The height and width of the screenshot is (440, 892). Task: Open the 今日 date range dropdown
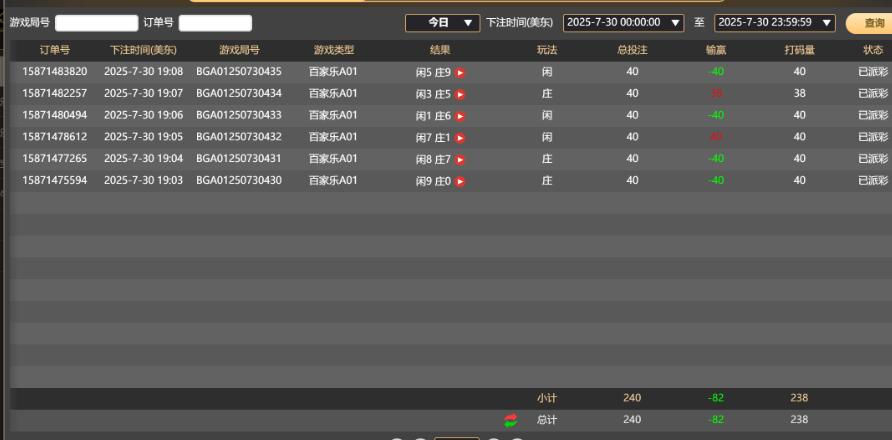coord(442,22)
